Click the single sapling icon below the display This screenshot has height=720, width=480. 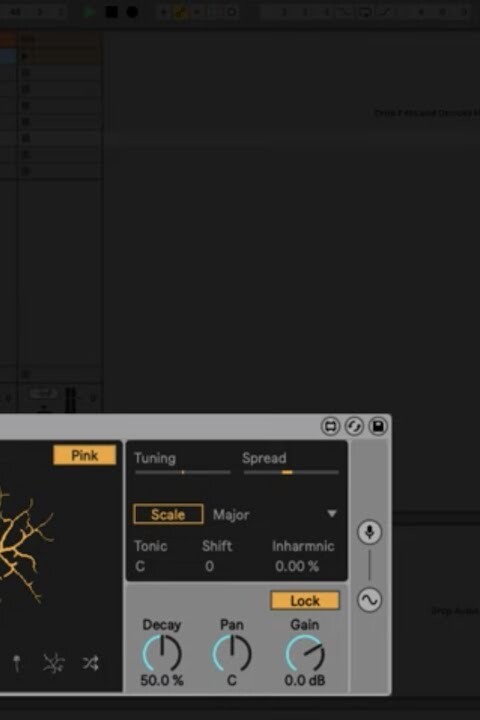point(17,664)
